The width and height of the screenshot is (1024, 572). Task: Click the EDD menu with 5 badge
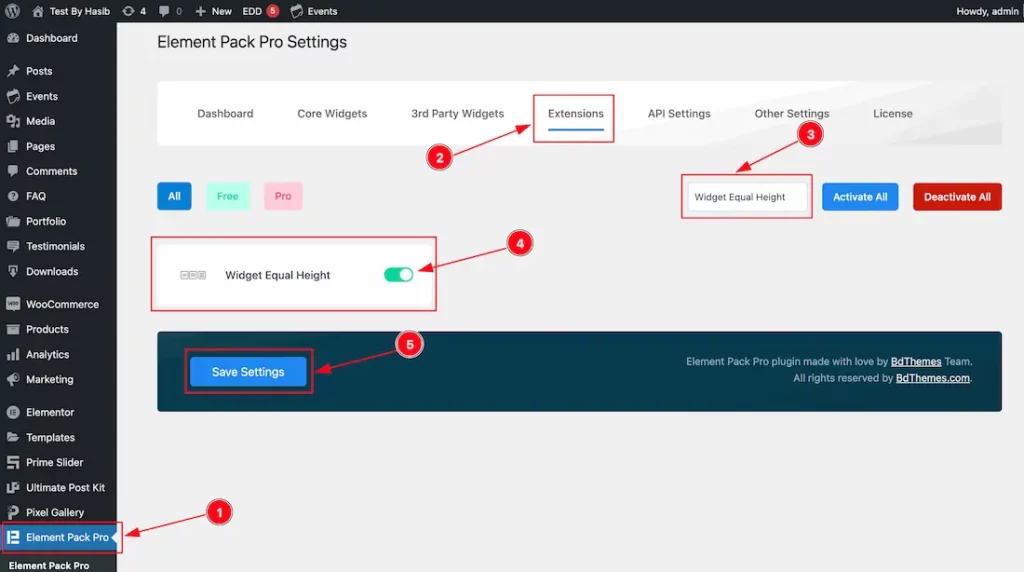click(261, 11)
